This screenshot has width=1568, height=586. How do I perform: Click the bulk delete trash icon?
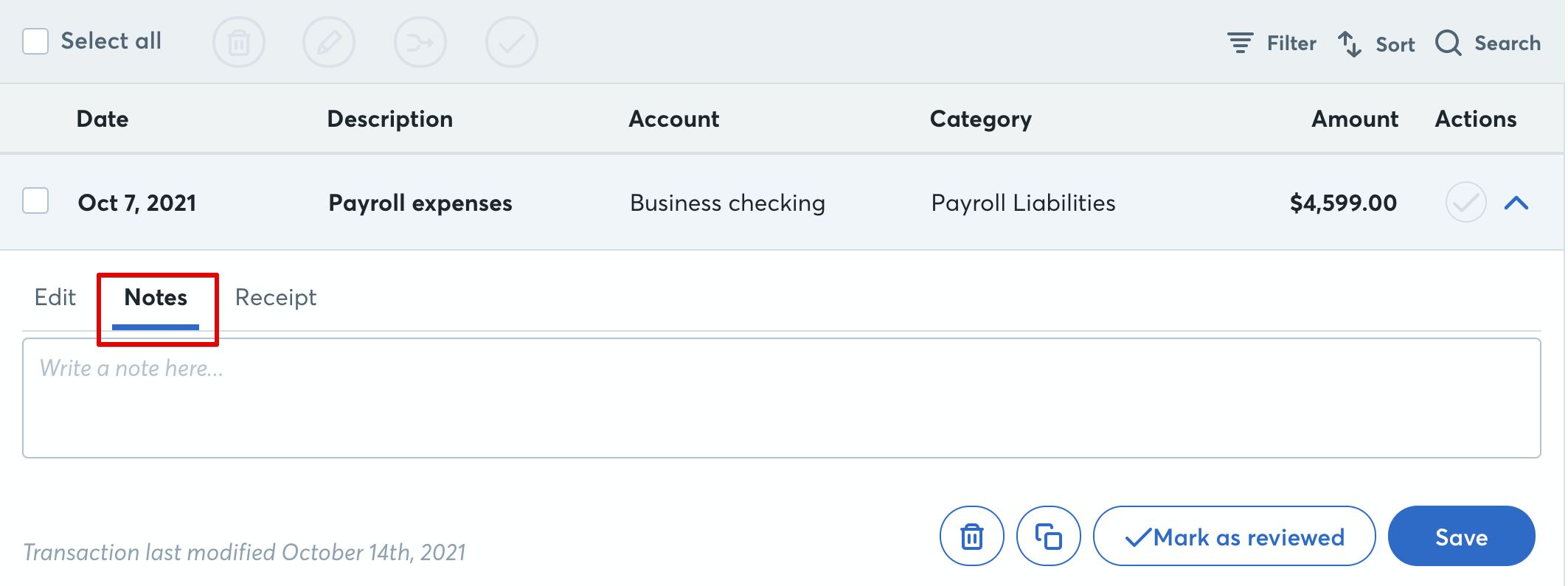click(237, 42)
